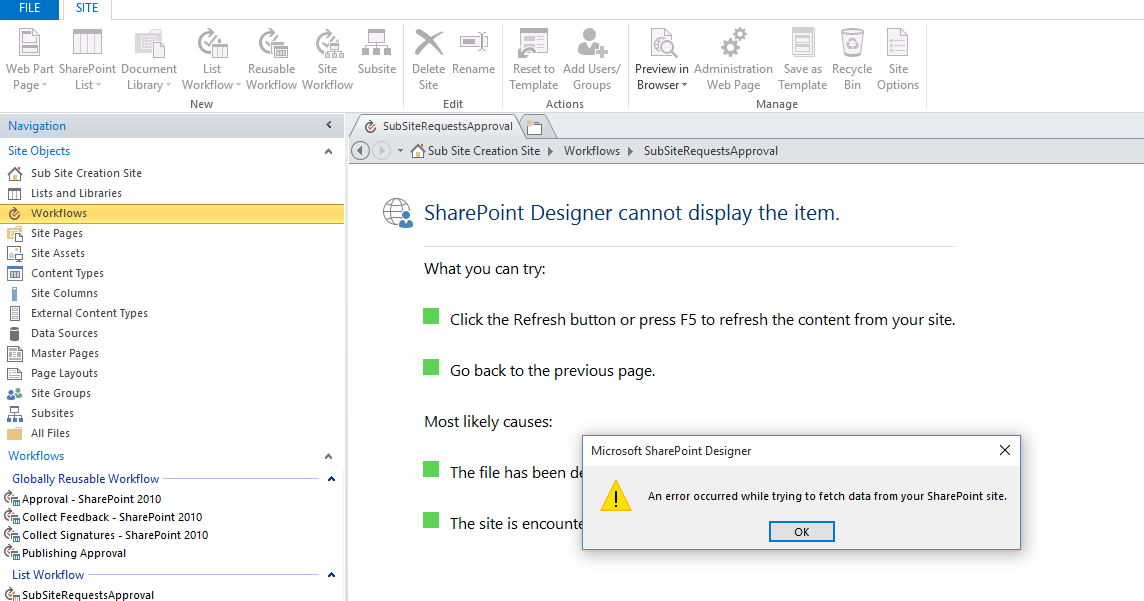Collapse the Site Objects section
This screenshot has width=1144, height=601.
point(329,150)
